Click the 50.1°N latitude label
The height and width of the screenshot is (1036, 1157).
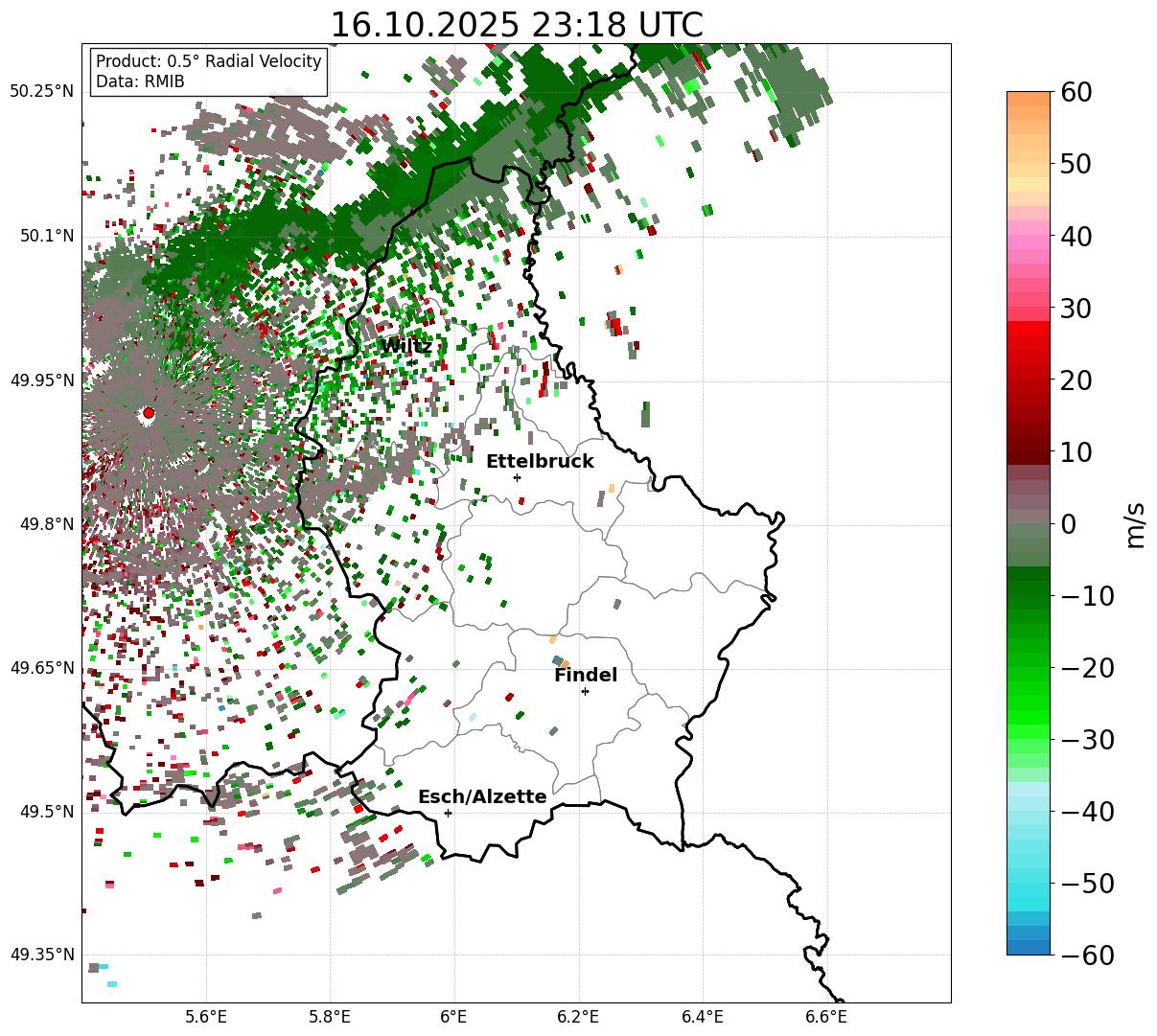point(46,236)
